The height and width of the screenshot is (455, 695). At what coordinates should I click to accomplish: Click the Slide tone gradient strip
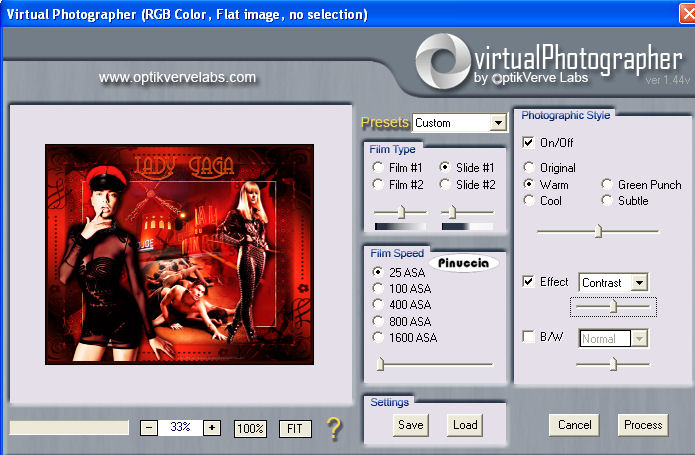[x=468, y=226]
